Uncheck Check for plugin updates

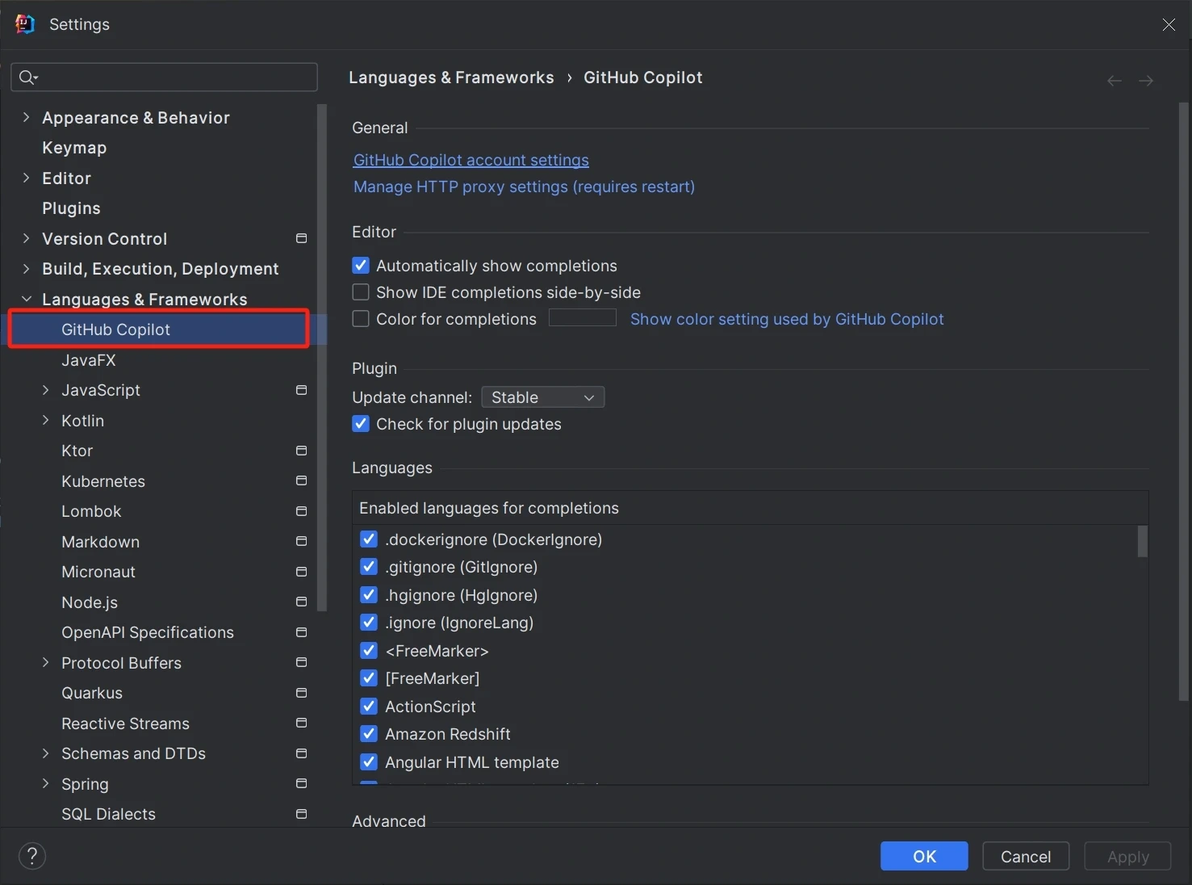[x=361, y=424]
